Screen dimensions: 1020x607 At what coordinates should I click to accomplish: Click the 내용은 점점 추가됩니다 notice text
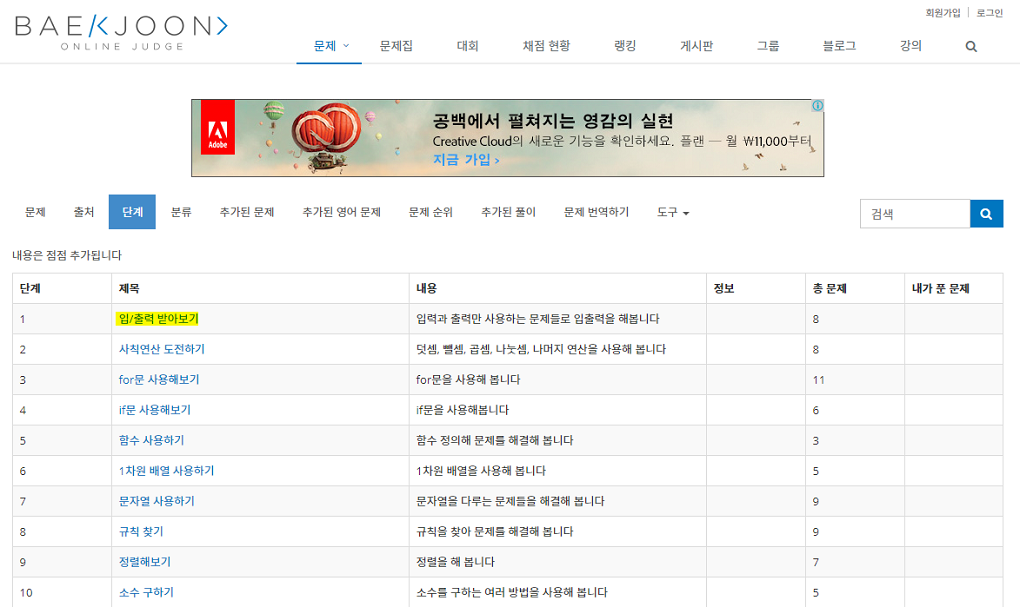(x=66, y=255)
